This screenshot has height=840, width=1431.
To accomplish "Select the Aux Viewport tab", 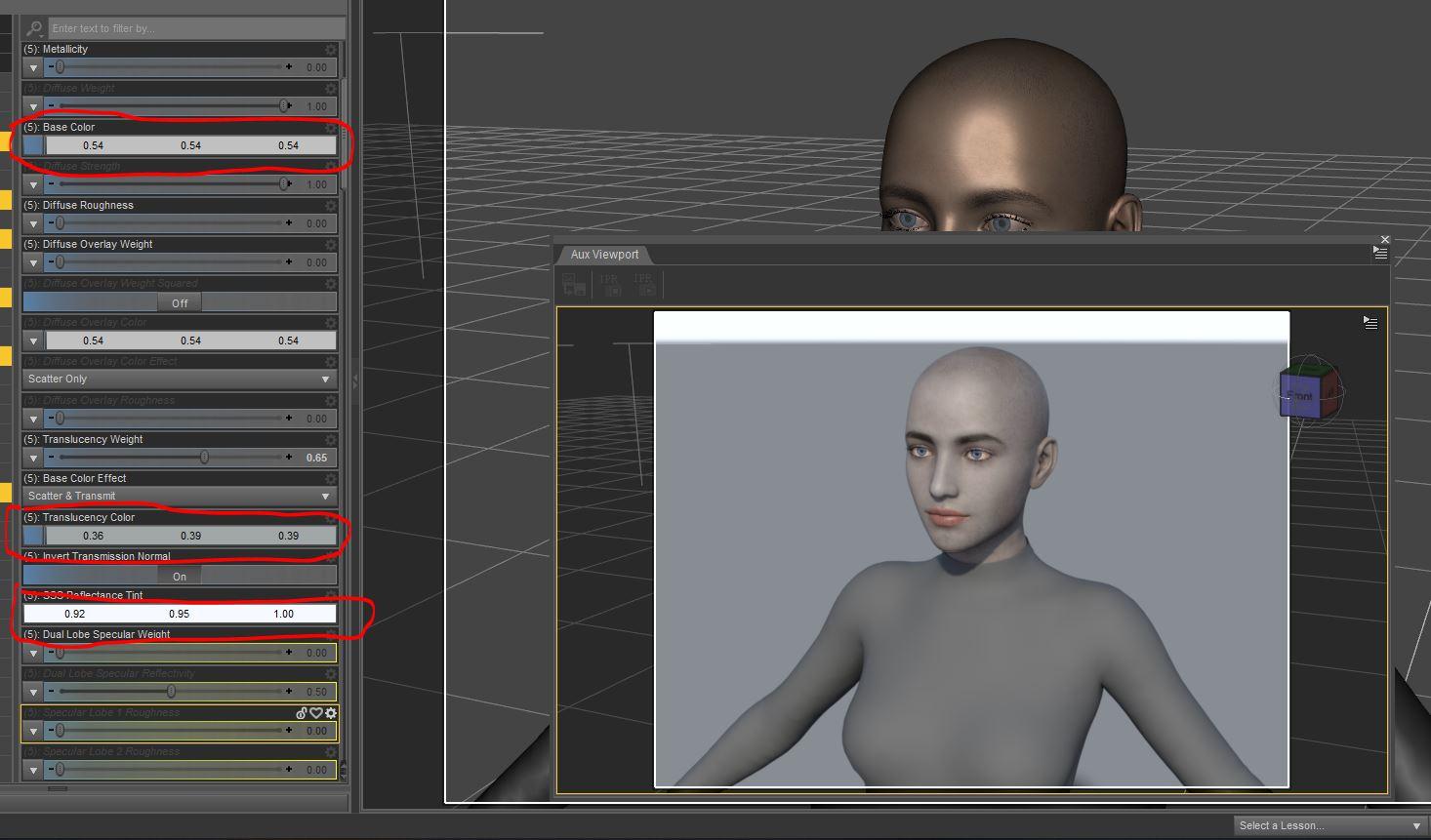I will (604, 255).
